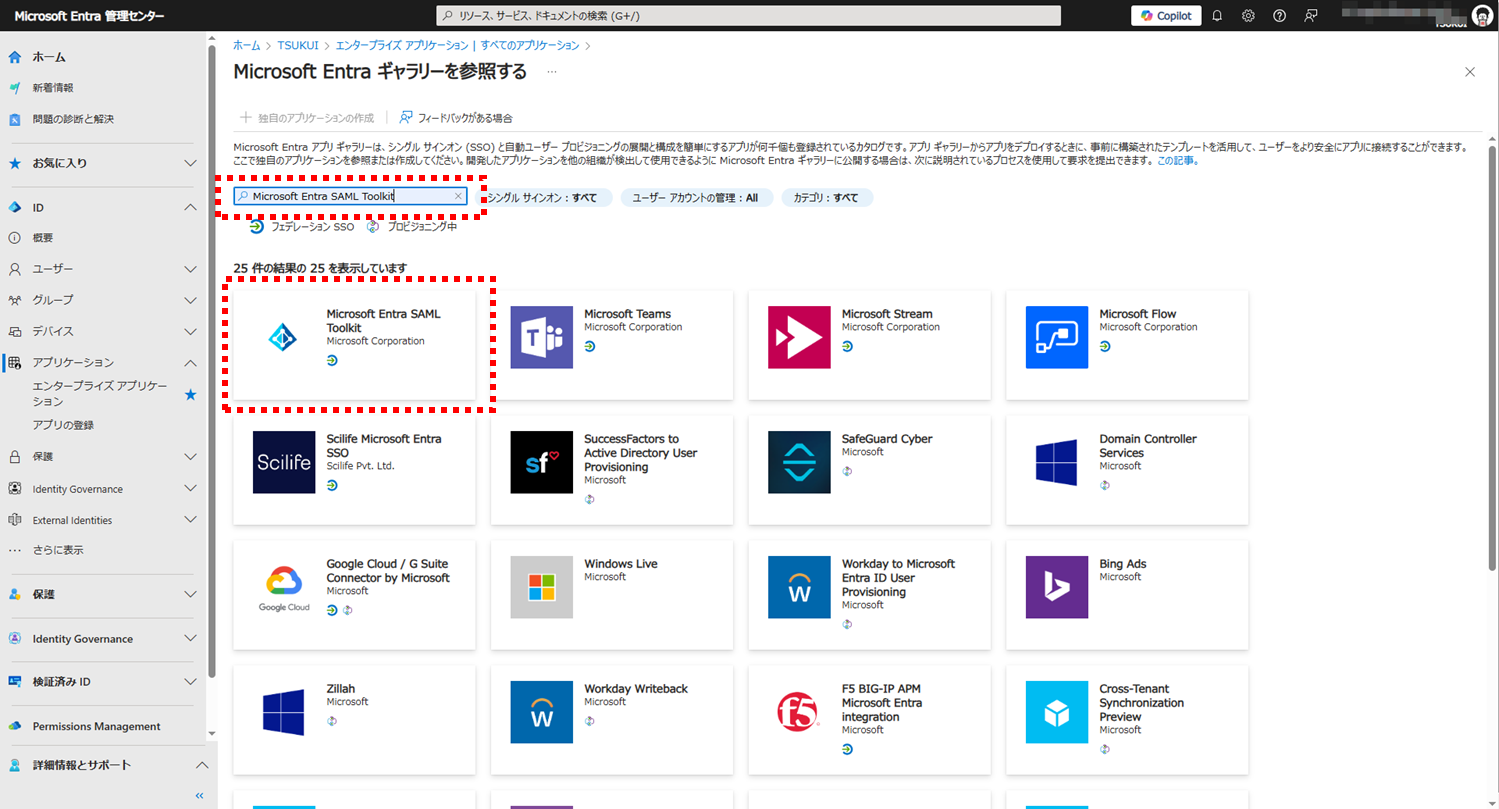Click the Microsoft Entra SAML Toolkit app icon
Viewport: 1499px width, 809px height.
click(284, 338)
